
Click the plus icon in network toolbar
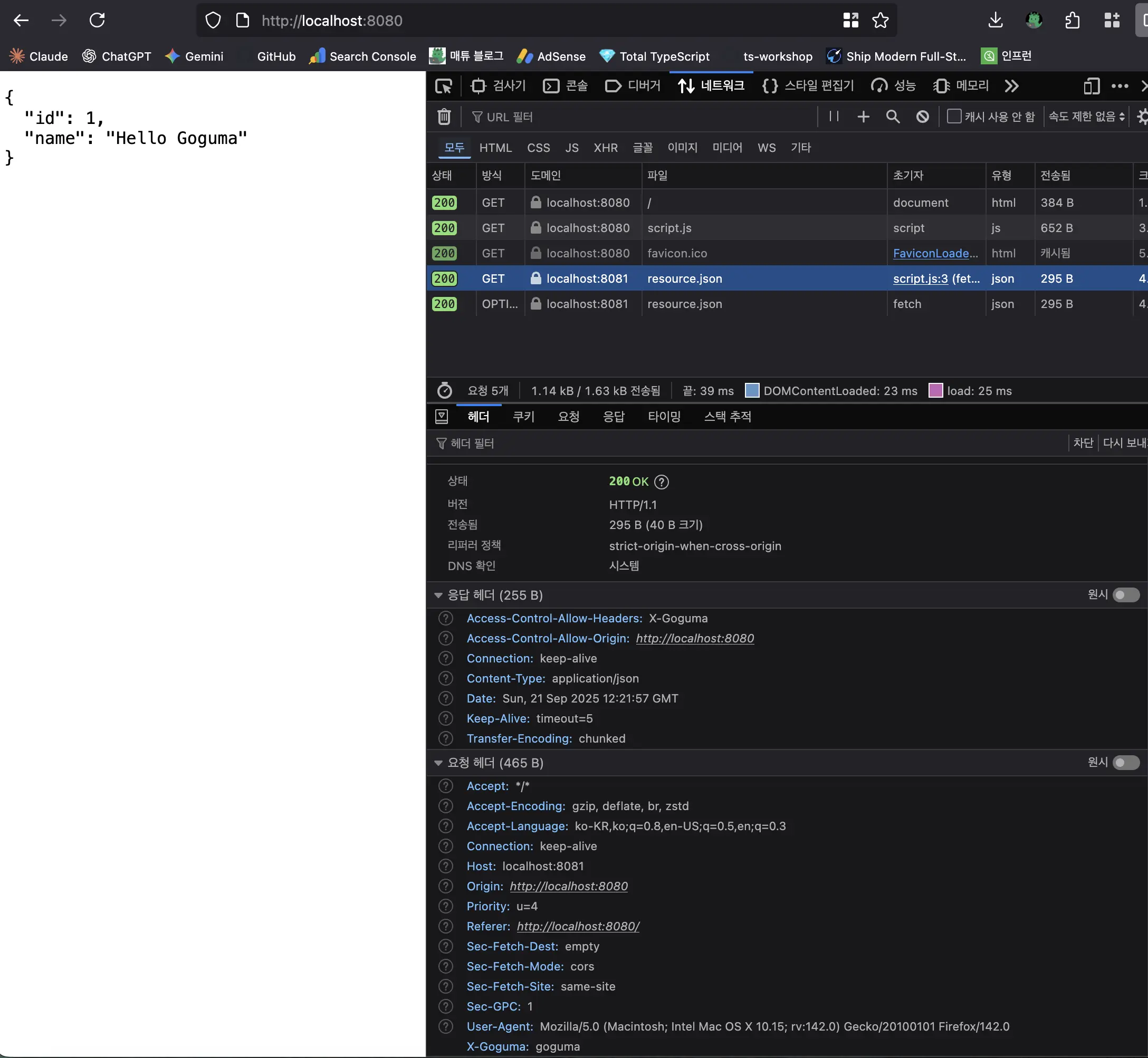863,117
